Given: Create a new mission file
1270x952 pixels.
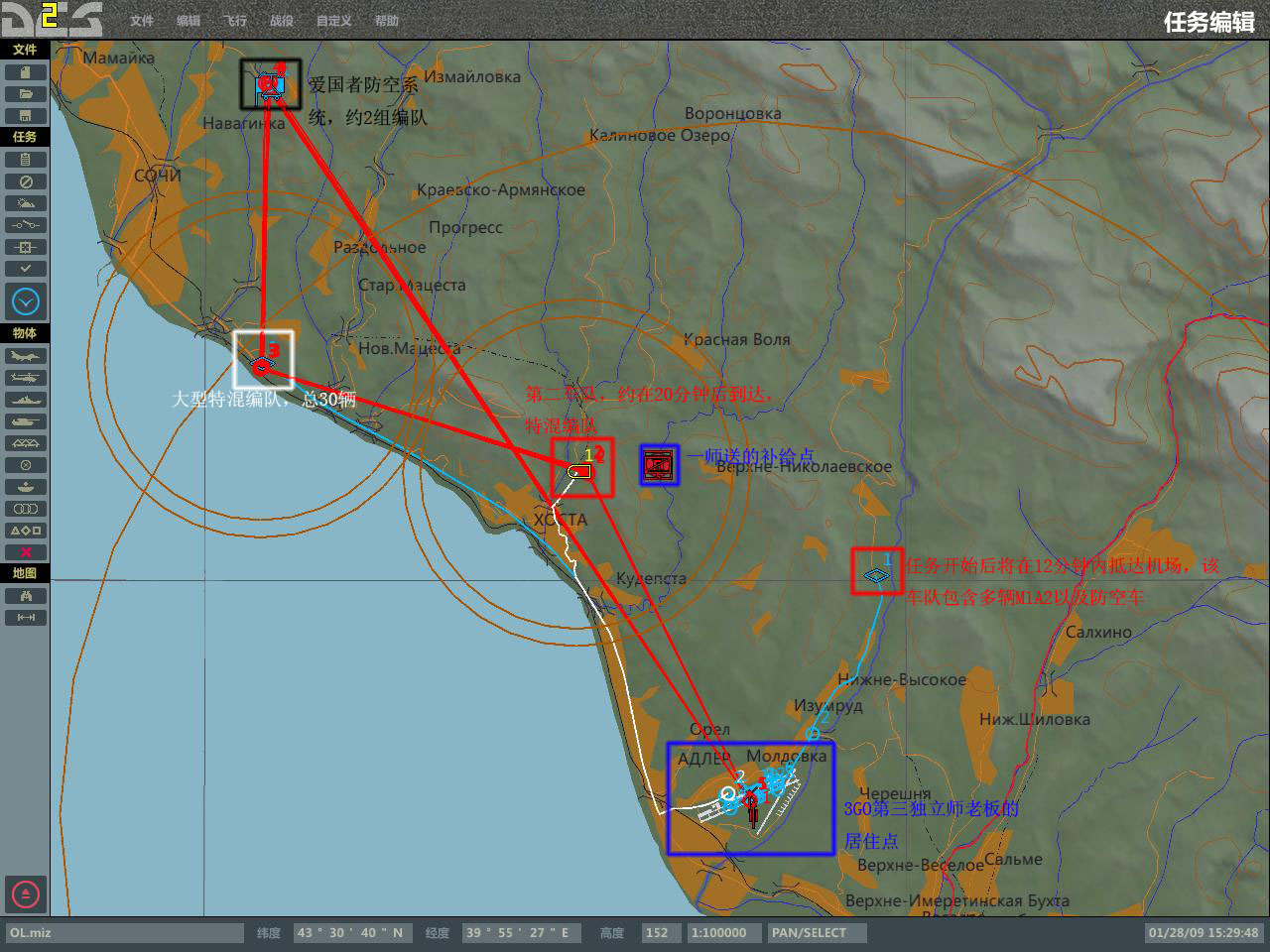Looking at the screenshot, I should tap(25, 72).
